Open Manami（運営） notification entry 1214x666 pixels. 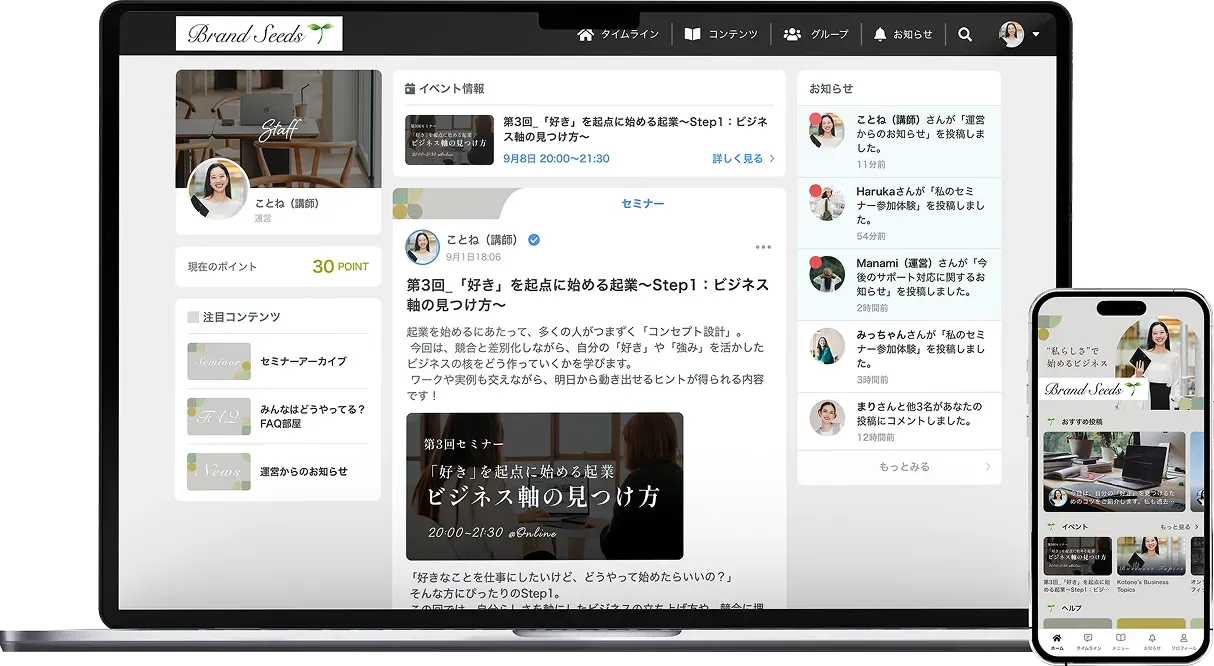point(899,284)
